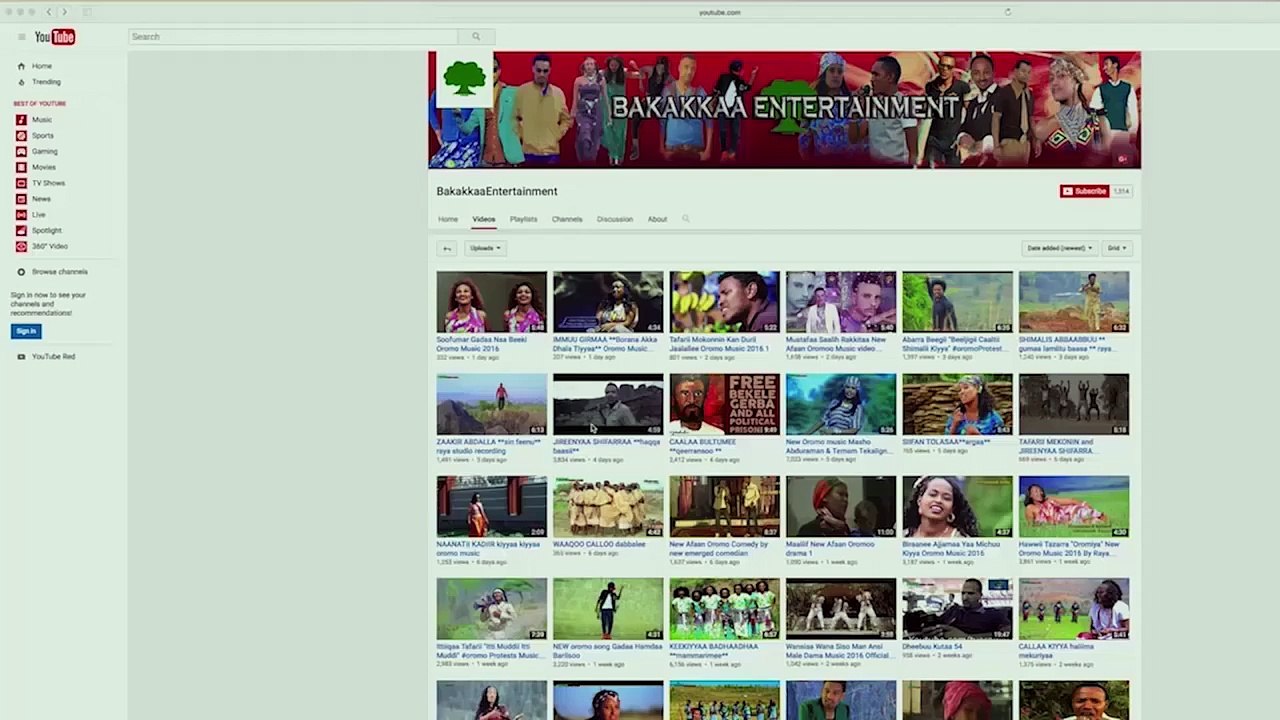Open YouTube Red in the sidebar
Image resolution: width=1280 pixels, height=720 pixels.
53,356
